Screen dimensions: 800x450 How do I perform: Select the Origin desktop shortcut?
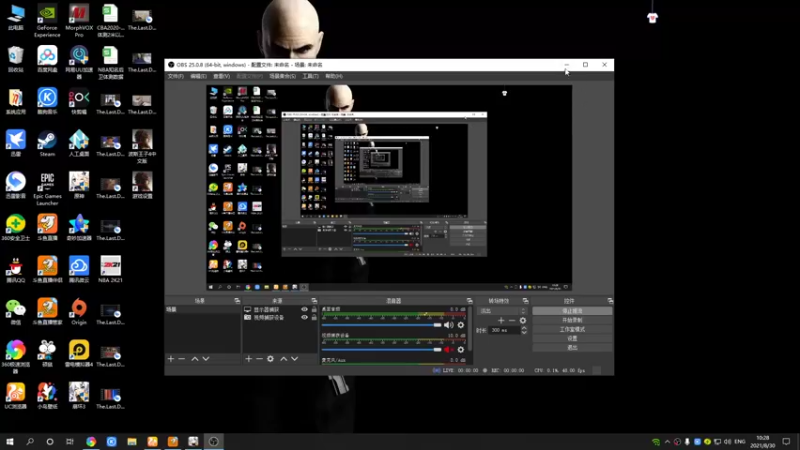pos(79,312)
